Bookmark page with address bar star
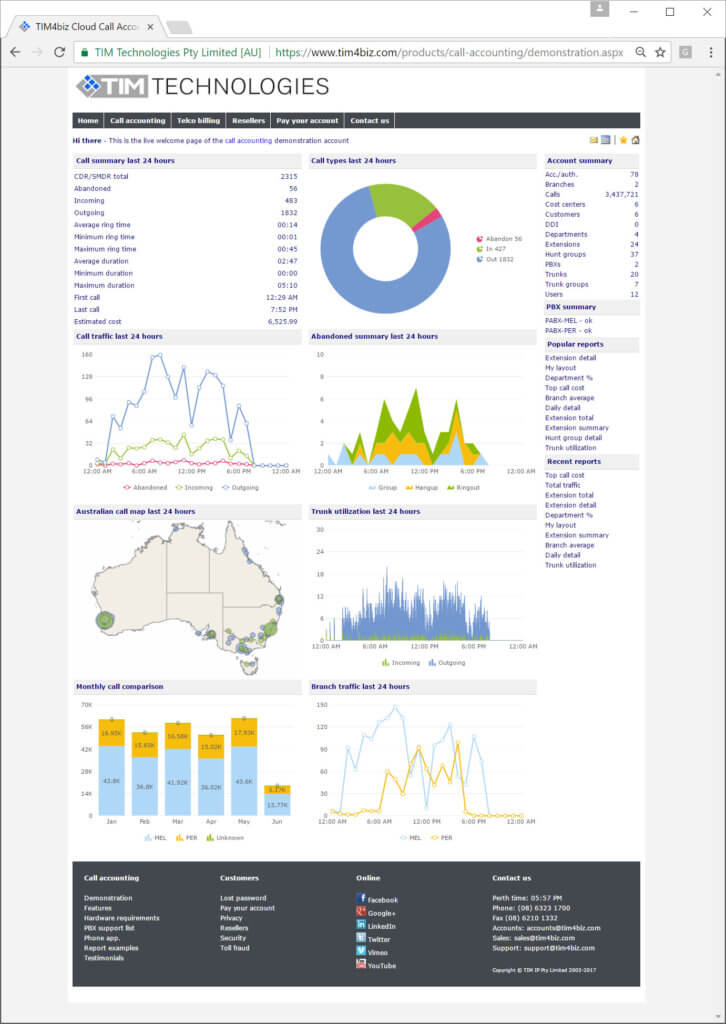 pyautogui.click(x=660, y=52)
